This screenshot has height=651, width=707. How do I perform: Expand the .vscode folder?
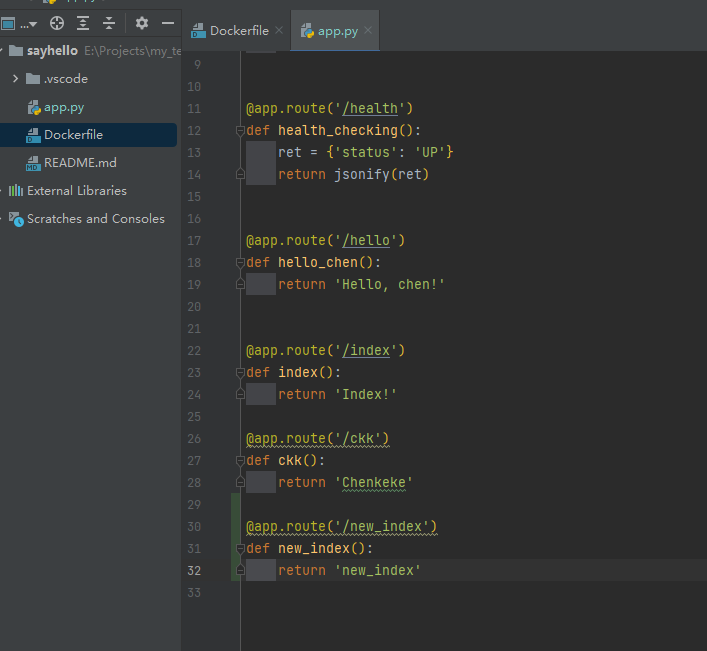[x=15, y=78]
